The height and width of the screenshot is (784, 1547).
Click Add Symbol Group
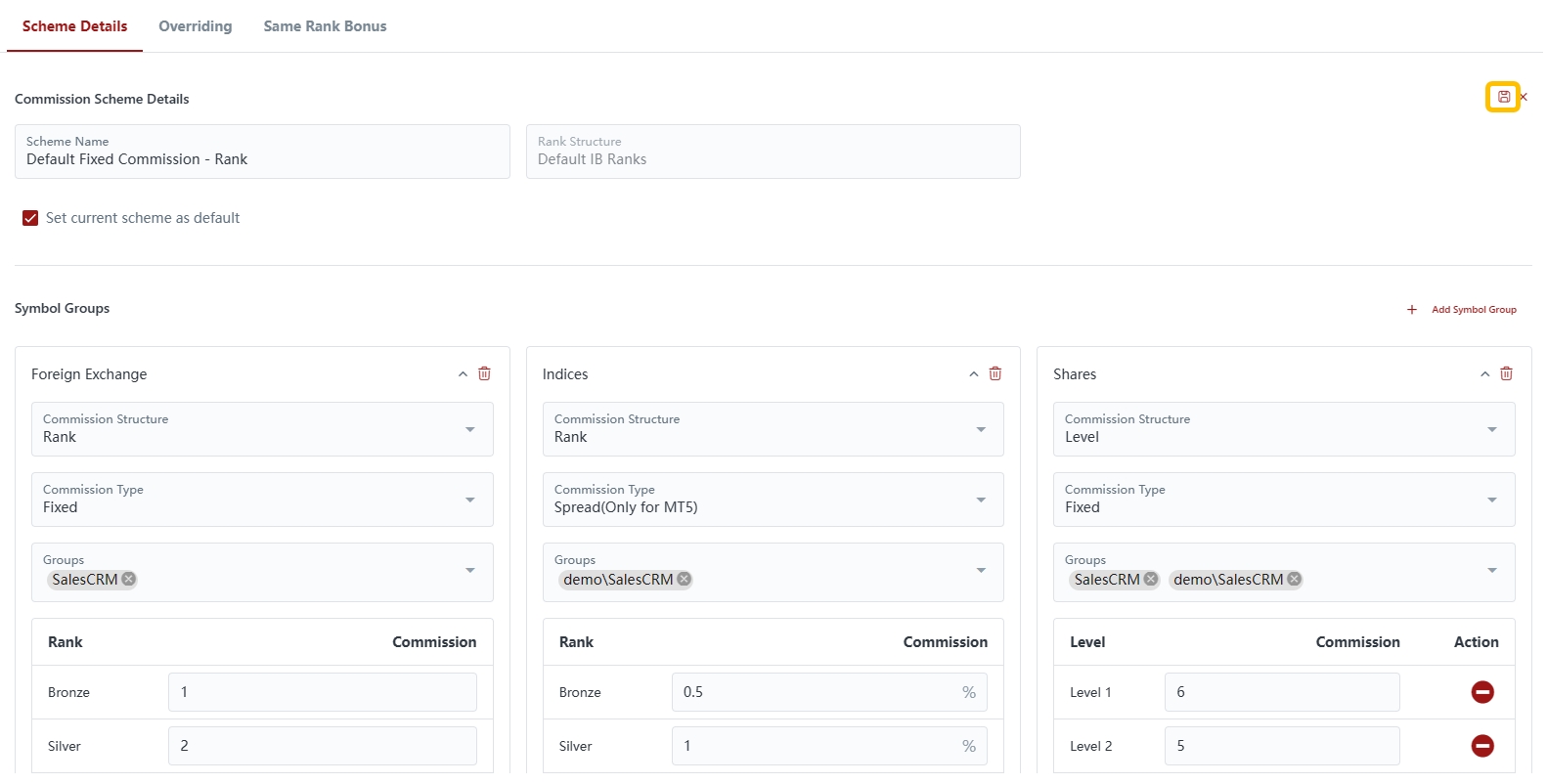click(x=1463, y=310)
